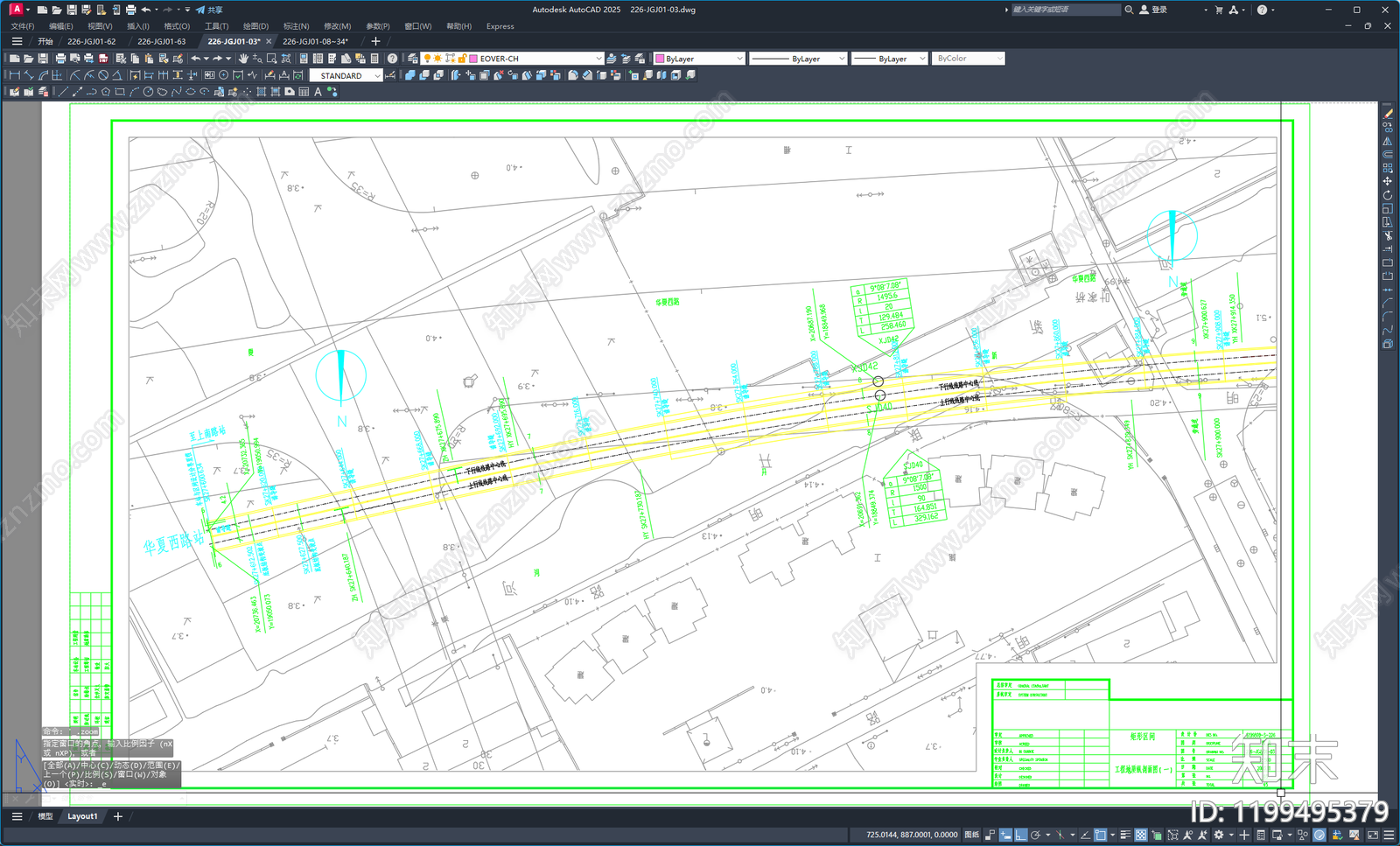Click the keyword search input field
The image size is (1400, 846).
click(x=1065, y=10)
